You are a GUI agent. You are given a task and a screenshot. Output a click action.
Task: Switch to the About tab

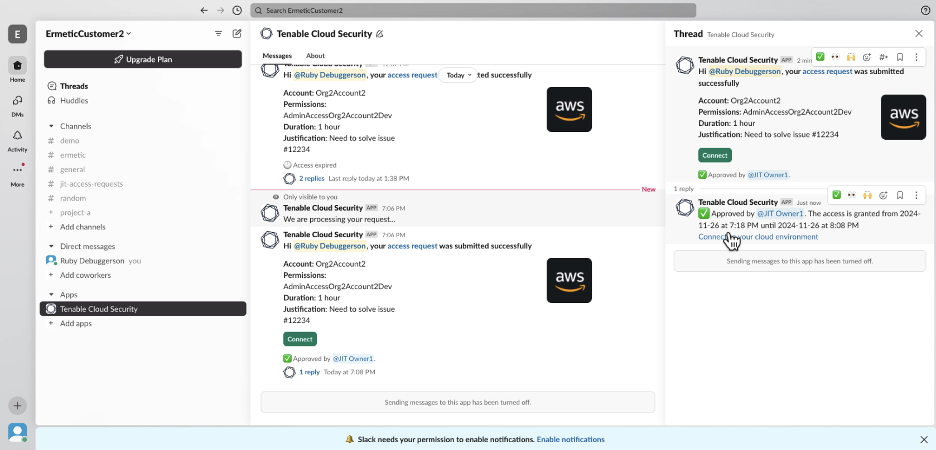coord(315,56)
